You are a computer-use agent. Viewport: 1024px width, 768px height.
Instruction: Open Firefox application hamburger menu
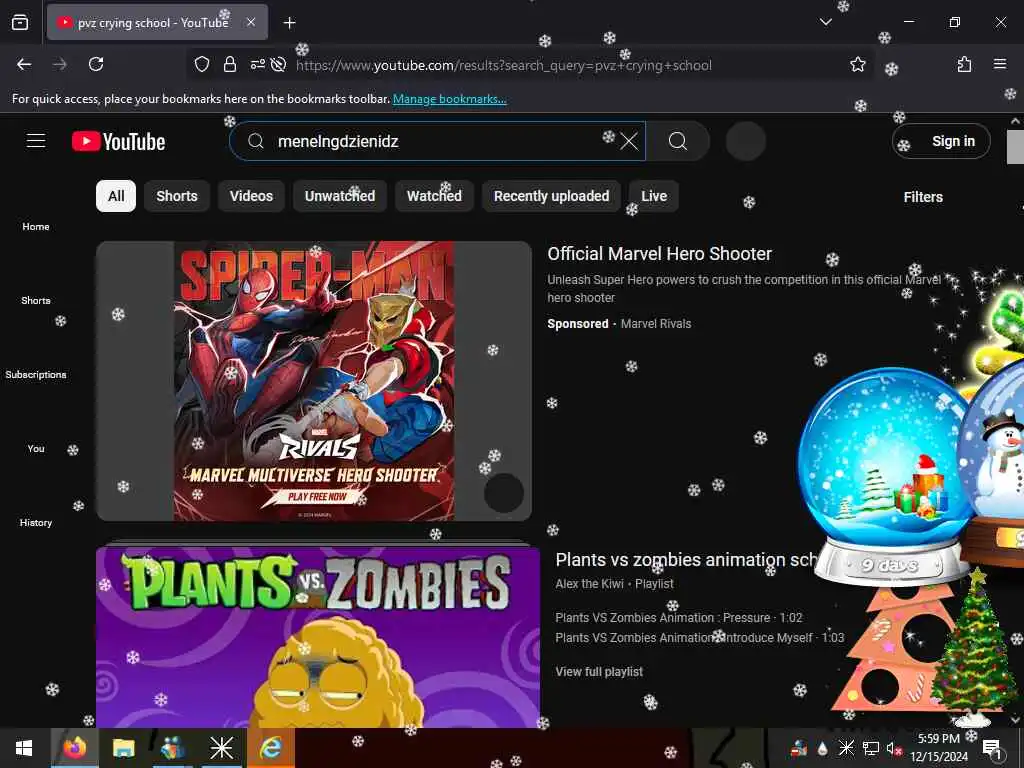999,64
